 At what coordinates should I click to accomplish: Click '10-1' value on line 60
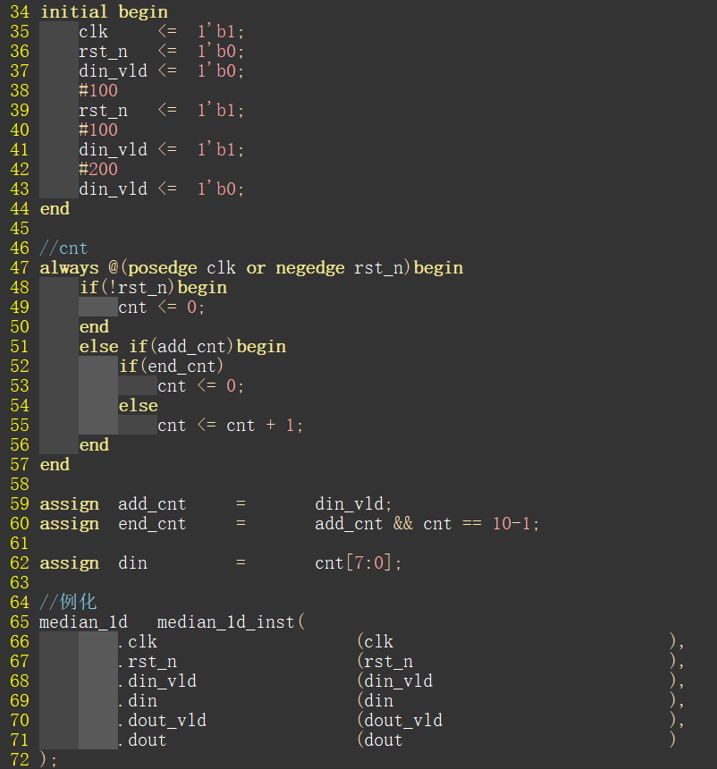click(x=512, y=524)
